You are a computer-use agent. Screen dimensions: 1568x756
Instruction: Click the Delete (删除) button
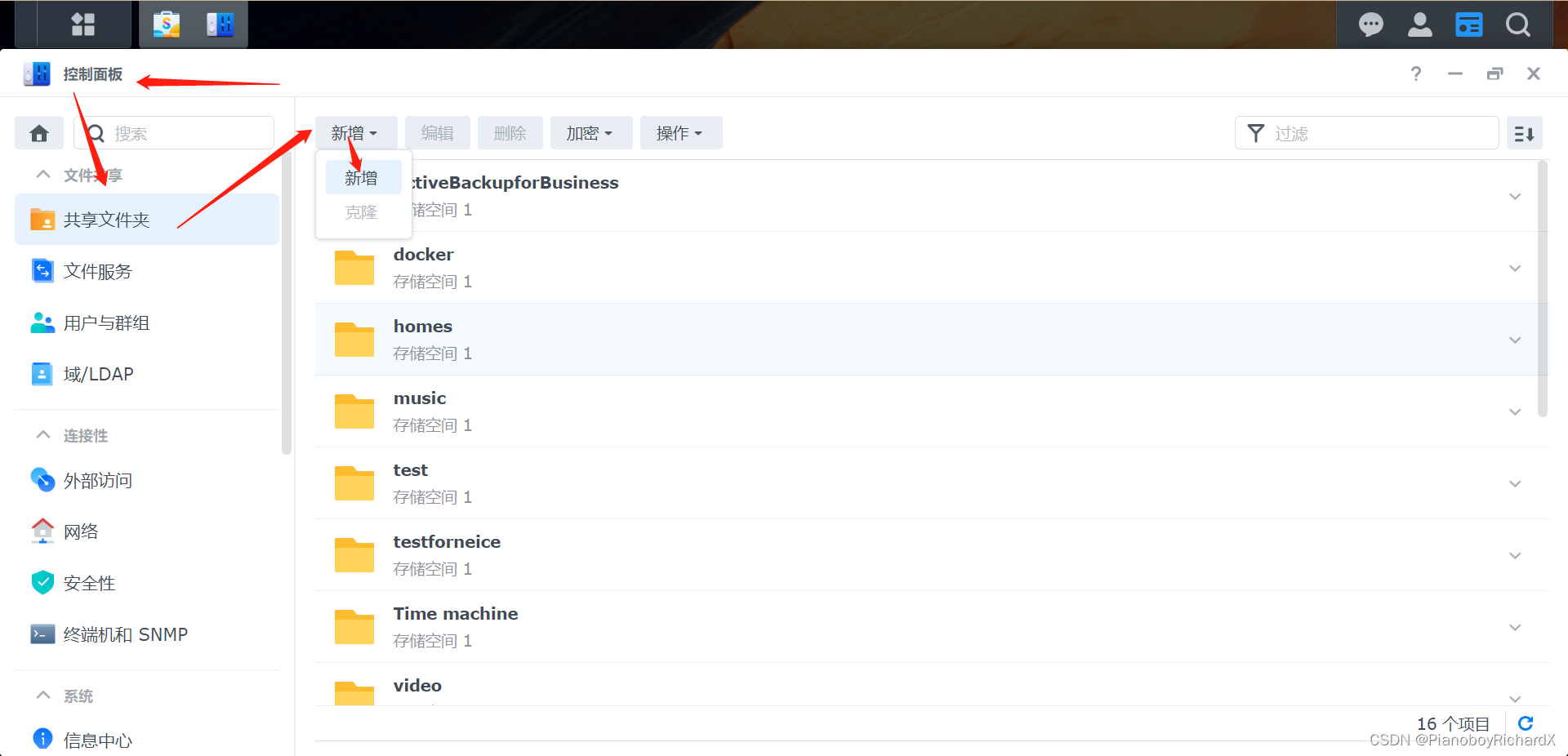coord(510,133)
